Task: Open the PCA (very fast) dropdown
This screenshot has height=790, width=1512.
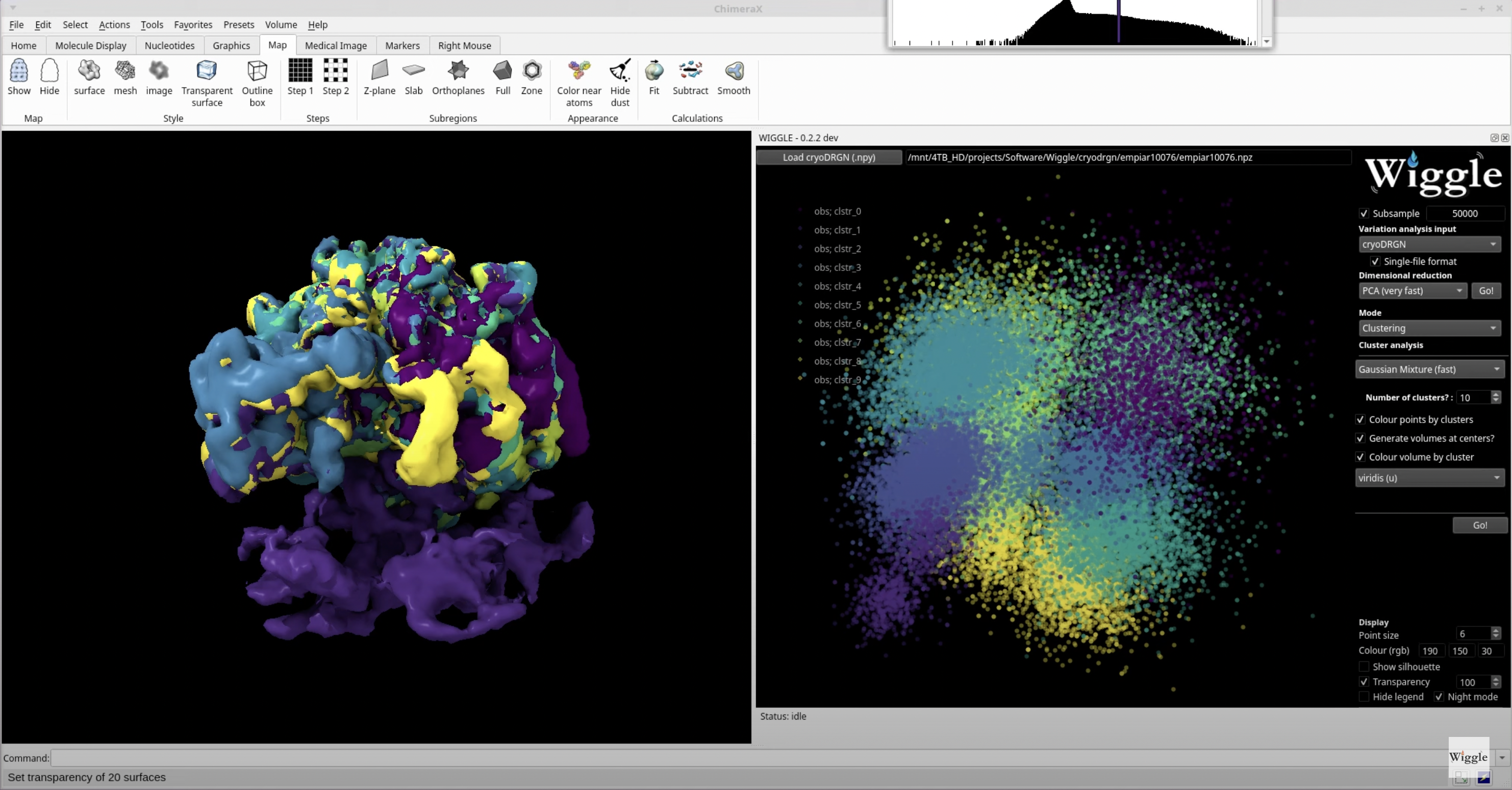Action: (x=1412, y=291)
